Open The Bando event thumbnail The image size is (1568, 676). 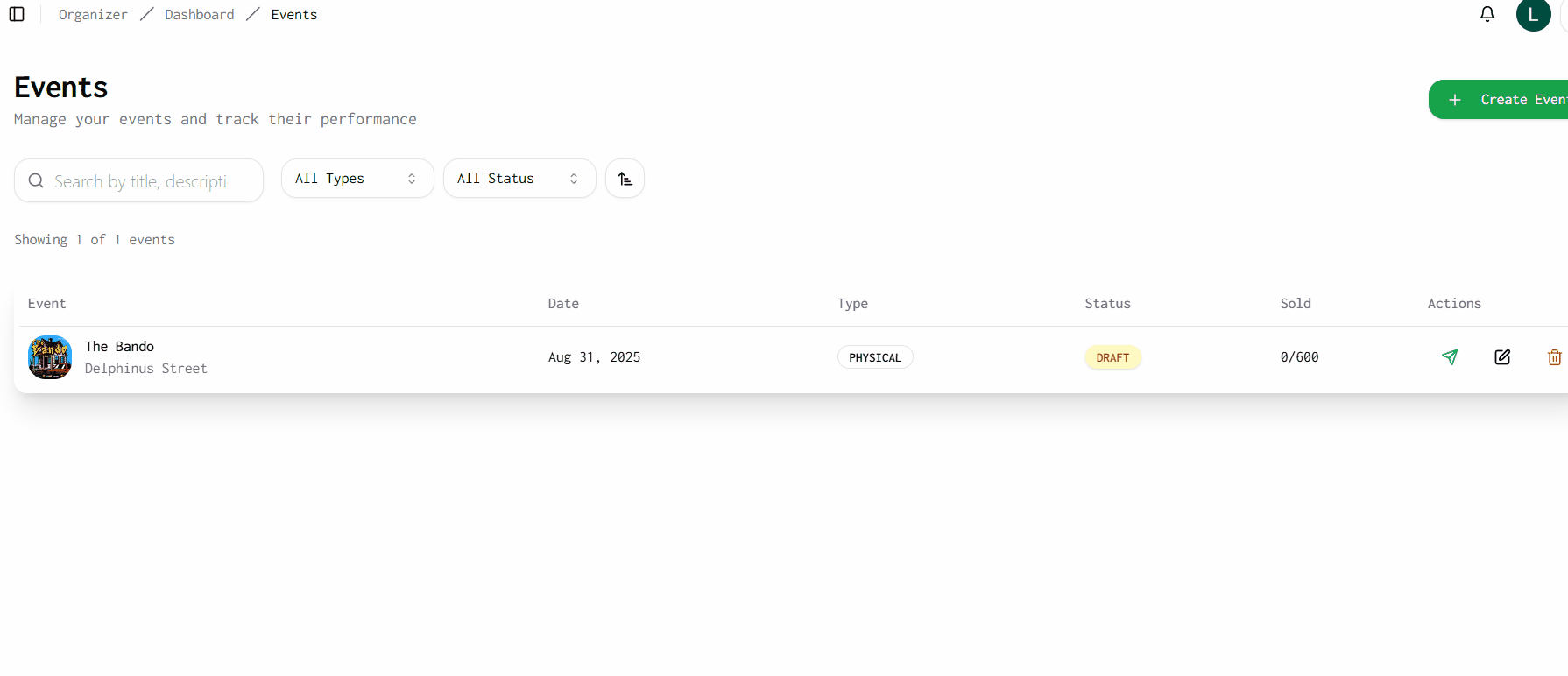pyautogui.click(x=50, y=357)
